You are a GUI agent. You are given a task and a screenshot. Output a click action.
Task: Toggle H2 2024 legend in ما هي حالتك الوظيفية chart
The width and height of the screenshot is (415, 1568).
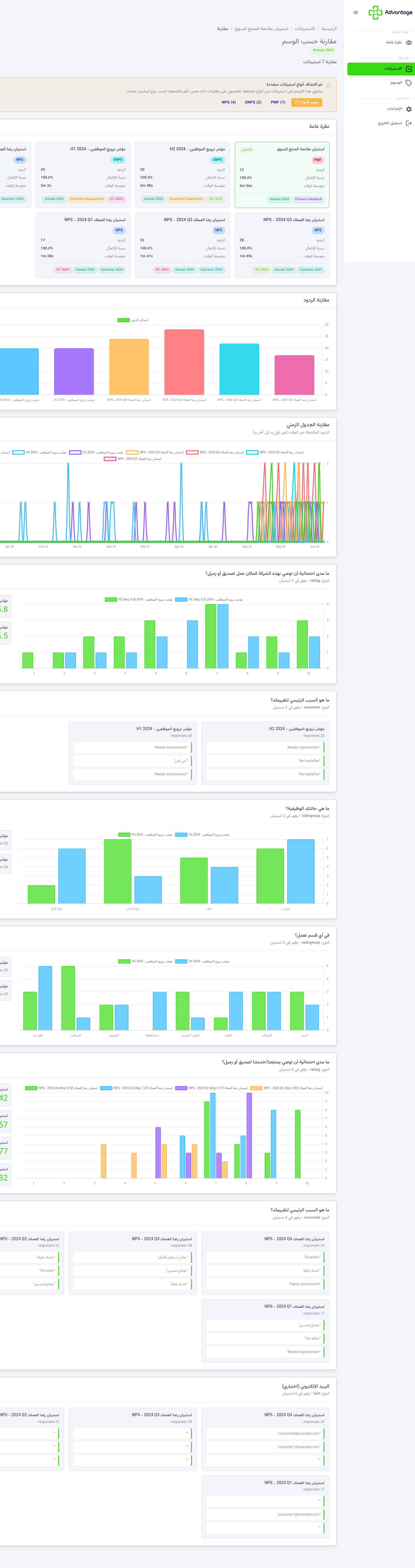[x=145, y=834]
